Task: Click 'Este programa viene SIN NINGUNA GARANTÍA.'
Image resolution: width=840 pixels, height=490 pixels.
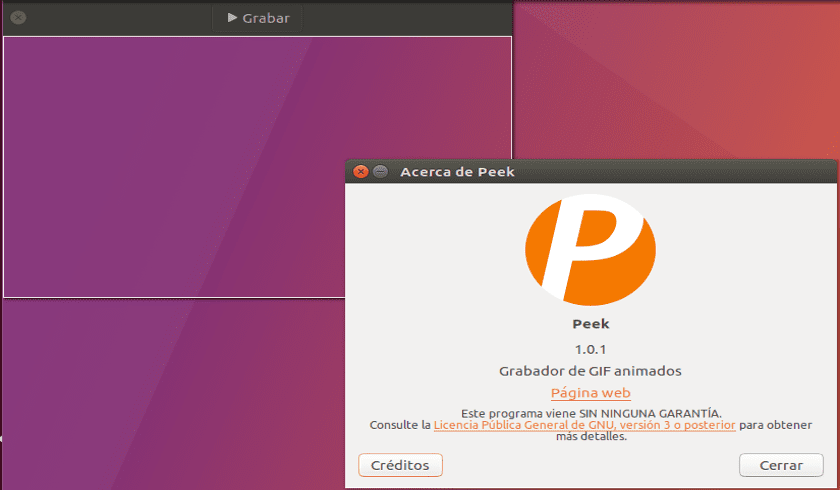Action: 591,413
